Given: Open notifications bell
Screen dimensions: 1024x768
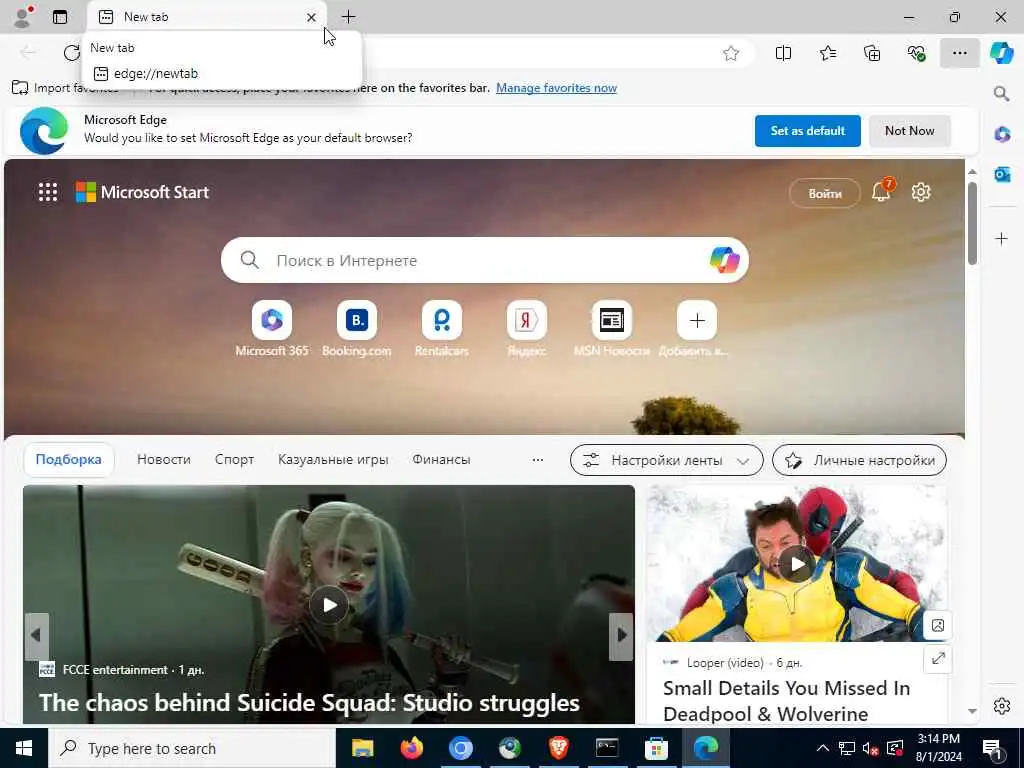Looking at the screenshot, I should (x=881, y=191).
